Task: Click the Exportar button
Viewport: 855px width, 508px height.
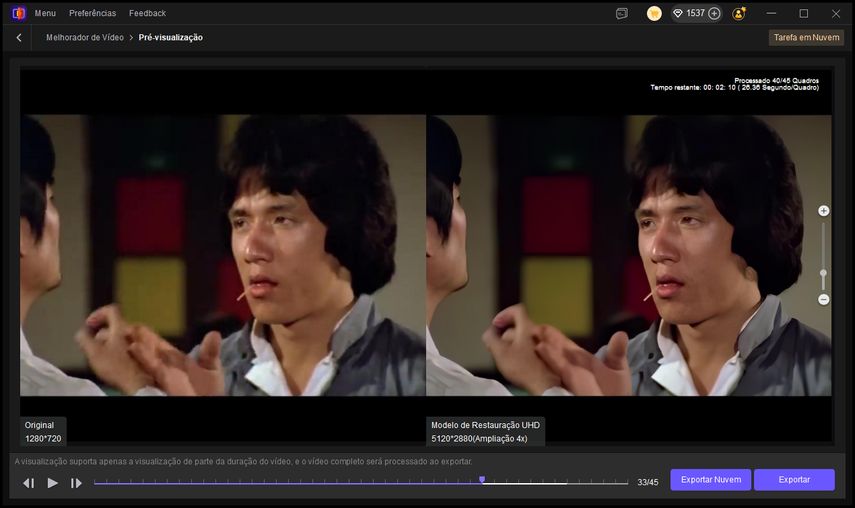Action: [x=794, y=480]
